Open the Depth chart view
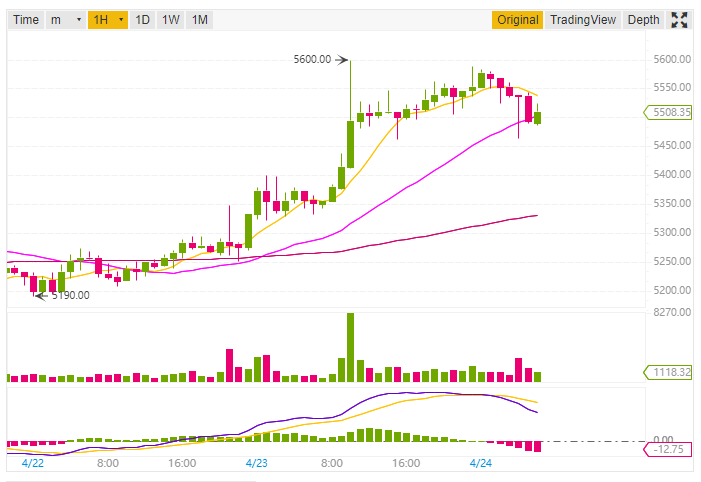The width and height of the screenshot is (701, 482). coord(643,20)
